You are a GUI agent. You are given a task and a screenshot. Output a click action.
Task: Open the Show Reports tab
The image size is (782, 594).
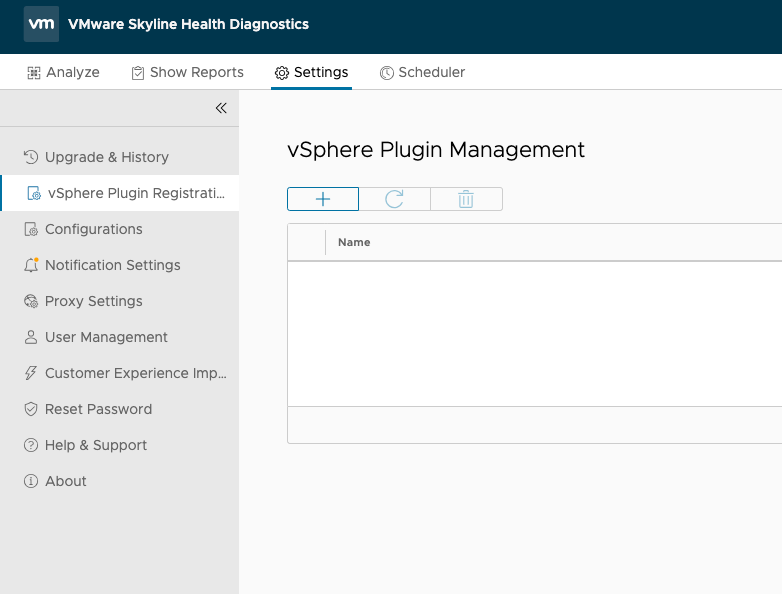coord(188,72)
